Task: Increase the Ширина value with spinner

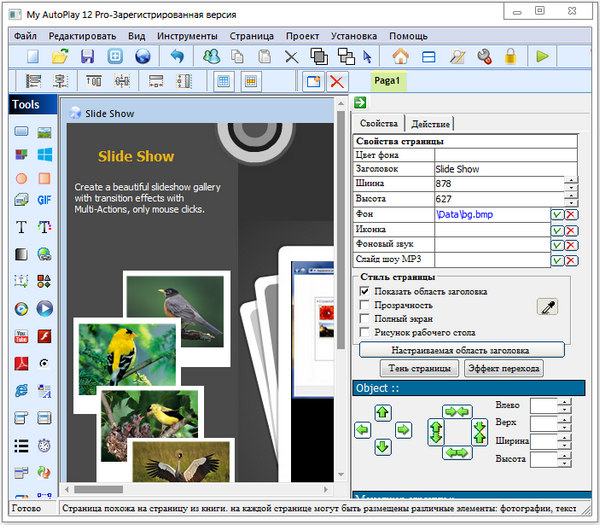Action: click(x=571, y=180)
